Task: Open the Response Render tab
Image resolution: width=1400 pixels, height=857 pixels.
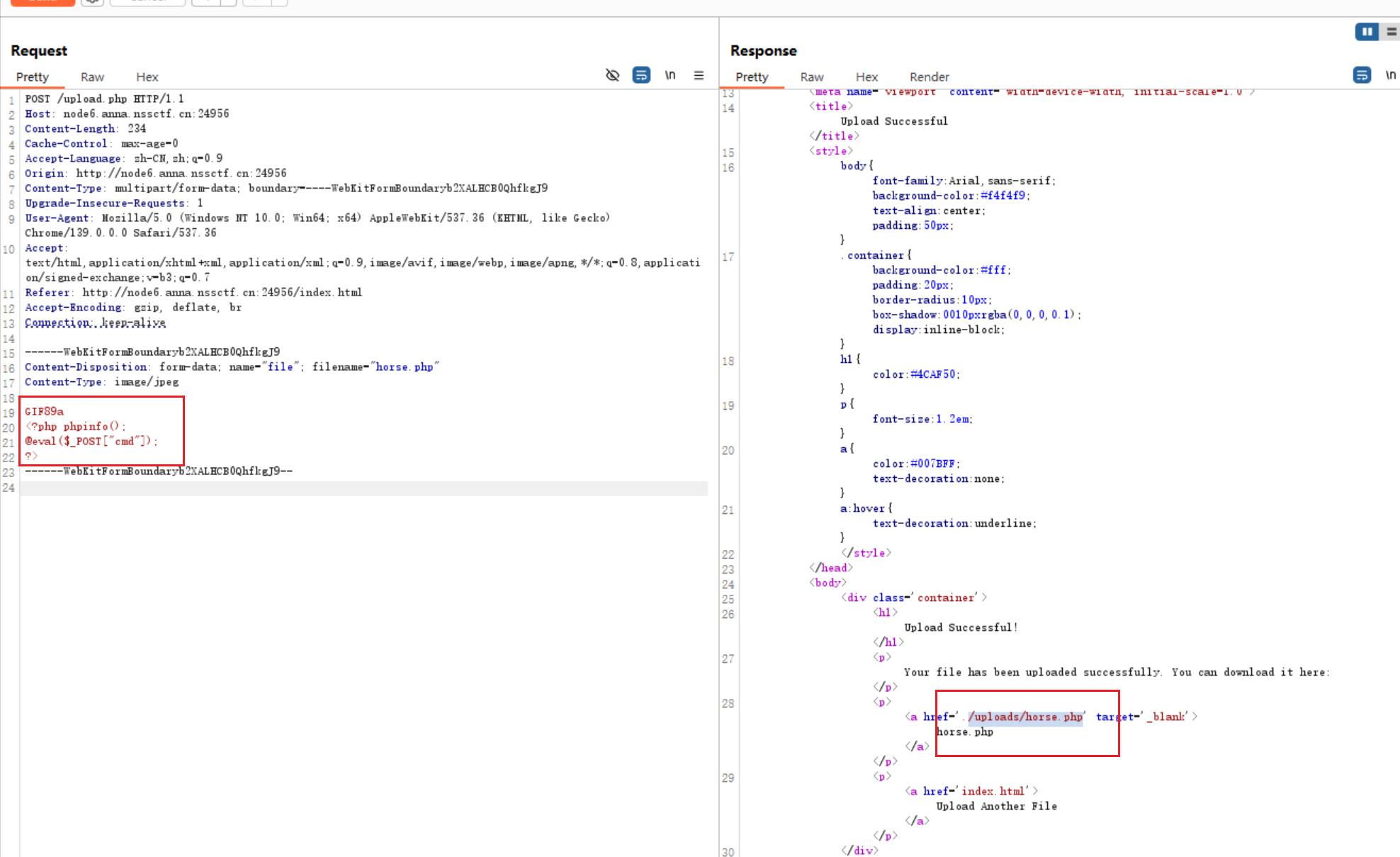Action: [x=929, y=77]
